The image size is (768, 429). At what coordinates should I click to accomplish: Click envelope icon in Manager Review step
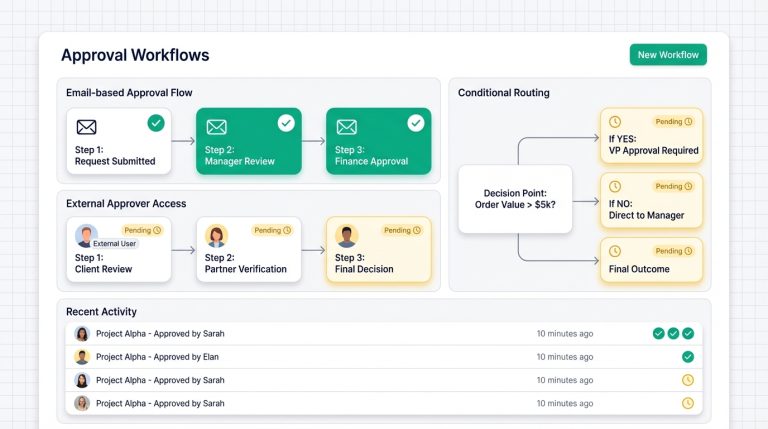pyautogui.click(x=216, y=127)
